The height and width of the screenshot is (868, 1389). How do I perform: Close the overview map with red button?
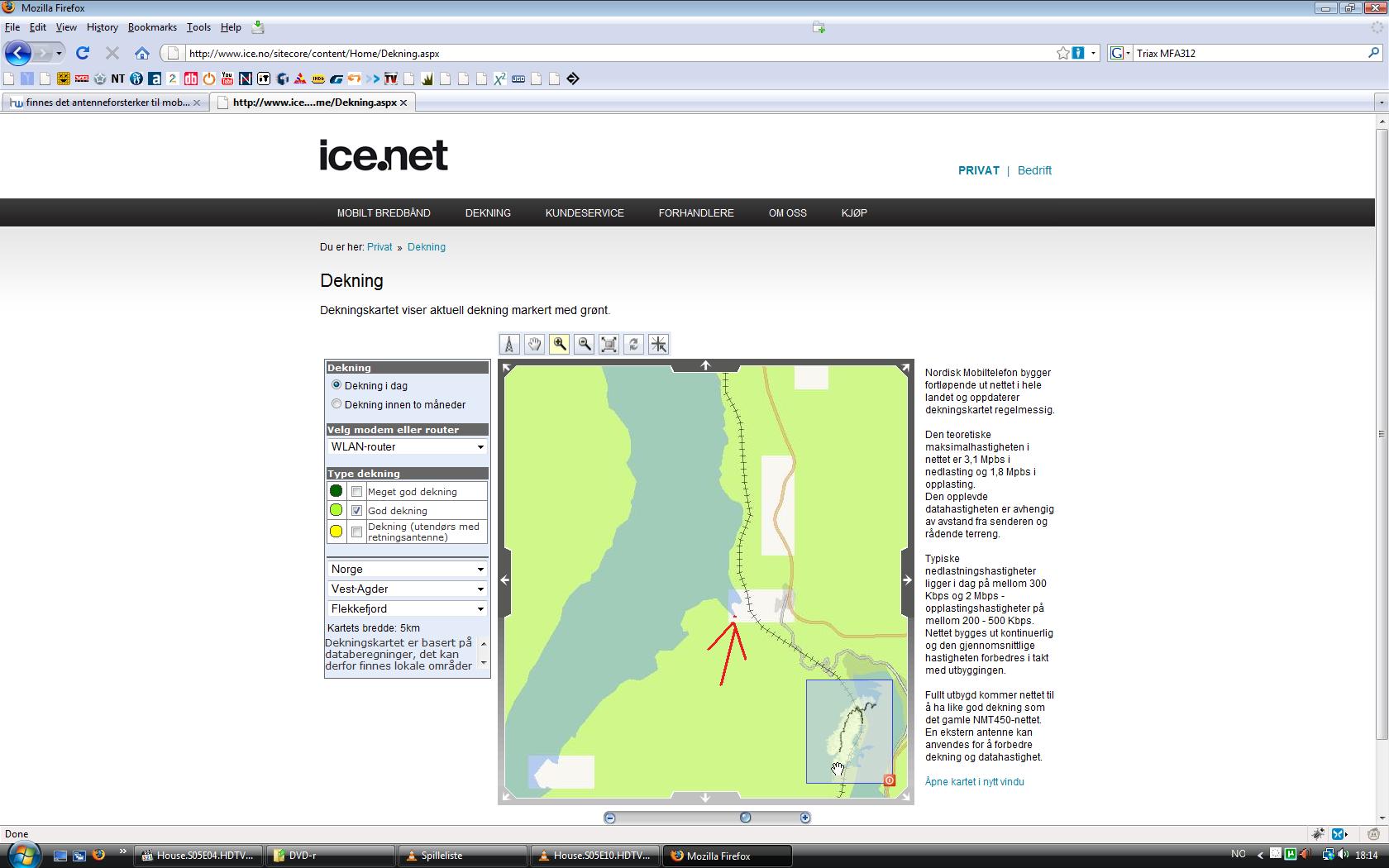pos(890,780)
